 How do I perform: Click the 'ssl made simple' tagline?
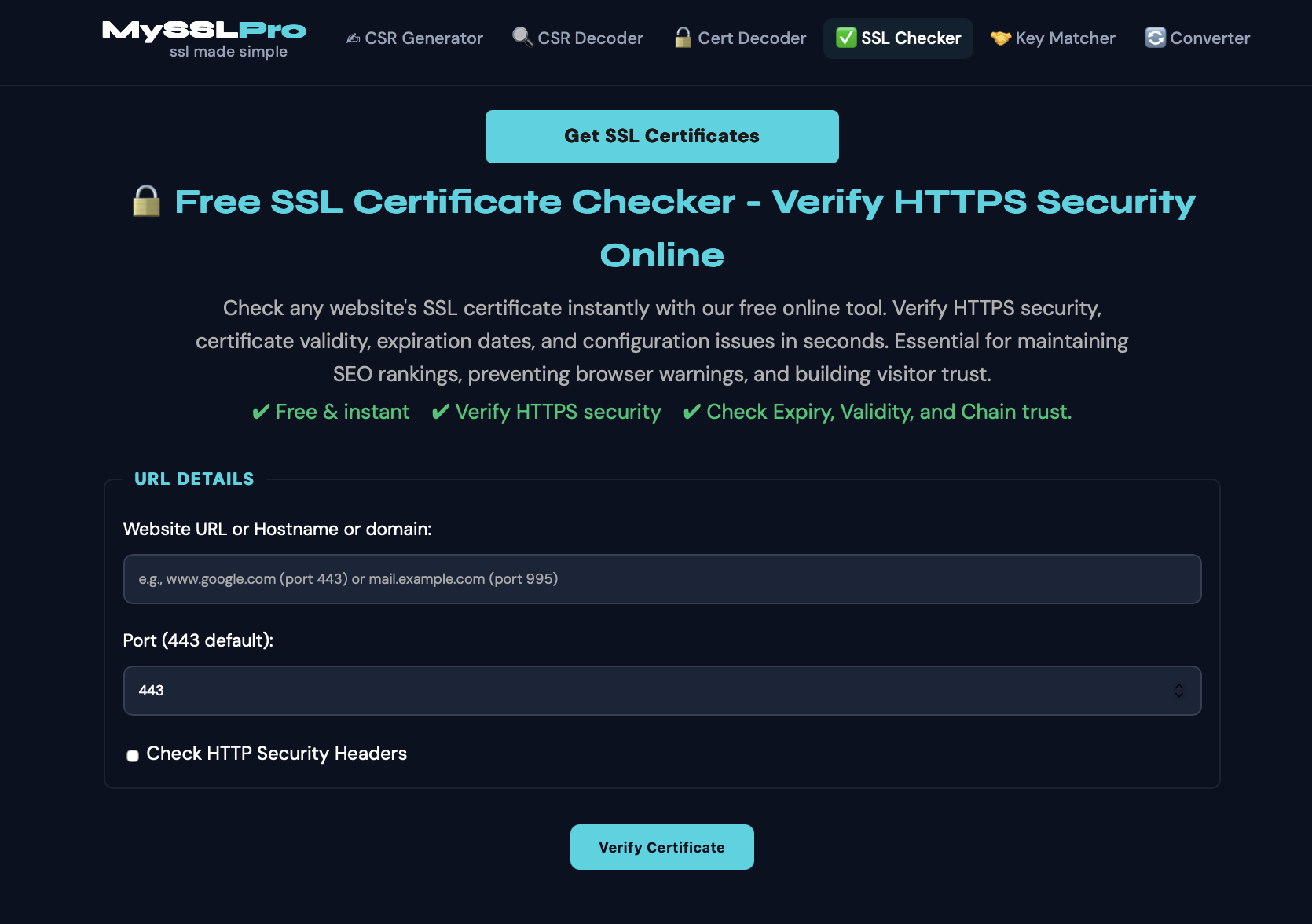click(229, 52)
